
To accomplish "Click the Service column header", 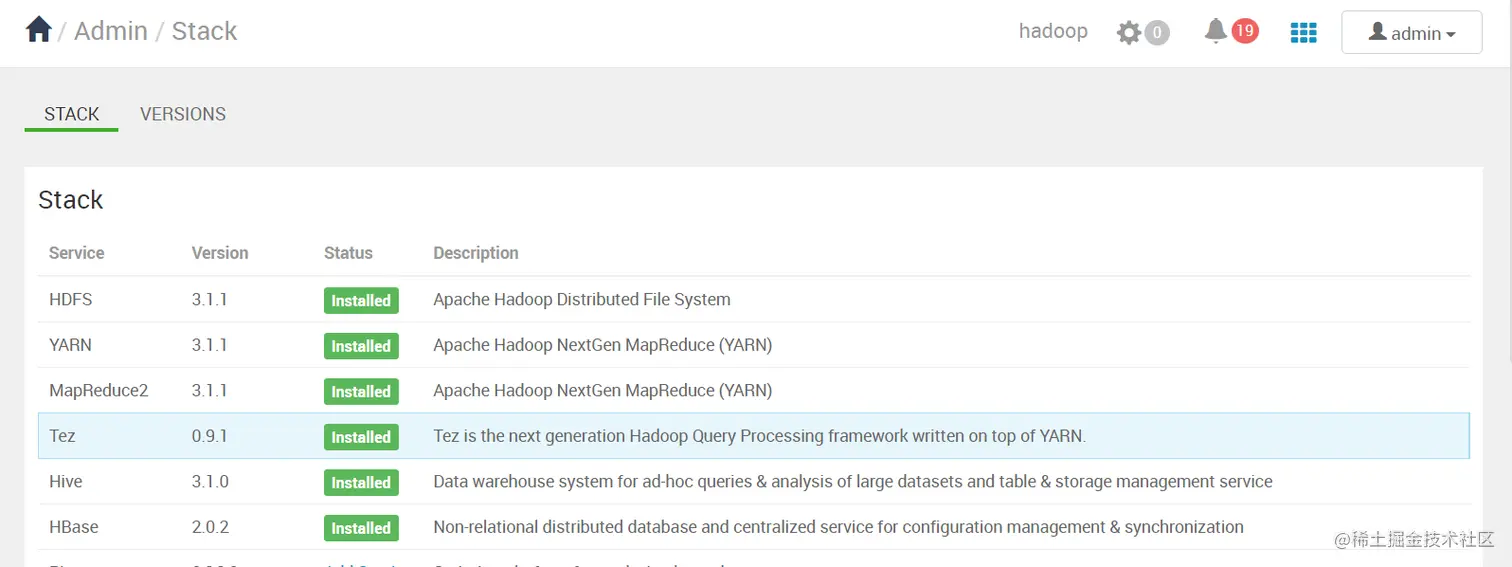I will point(77,253).
